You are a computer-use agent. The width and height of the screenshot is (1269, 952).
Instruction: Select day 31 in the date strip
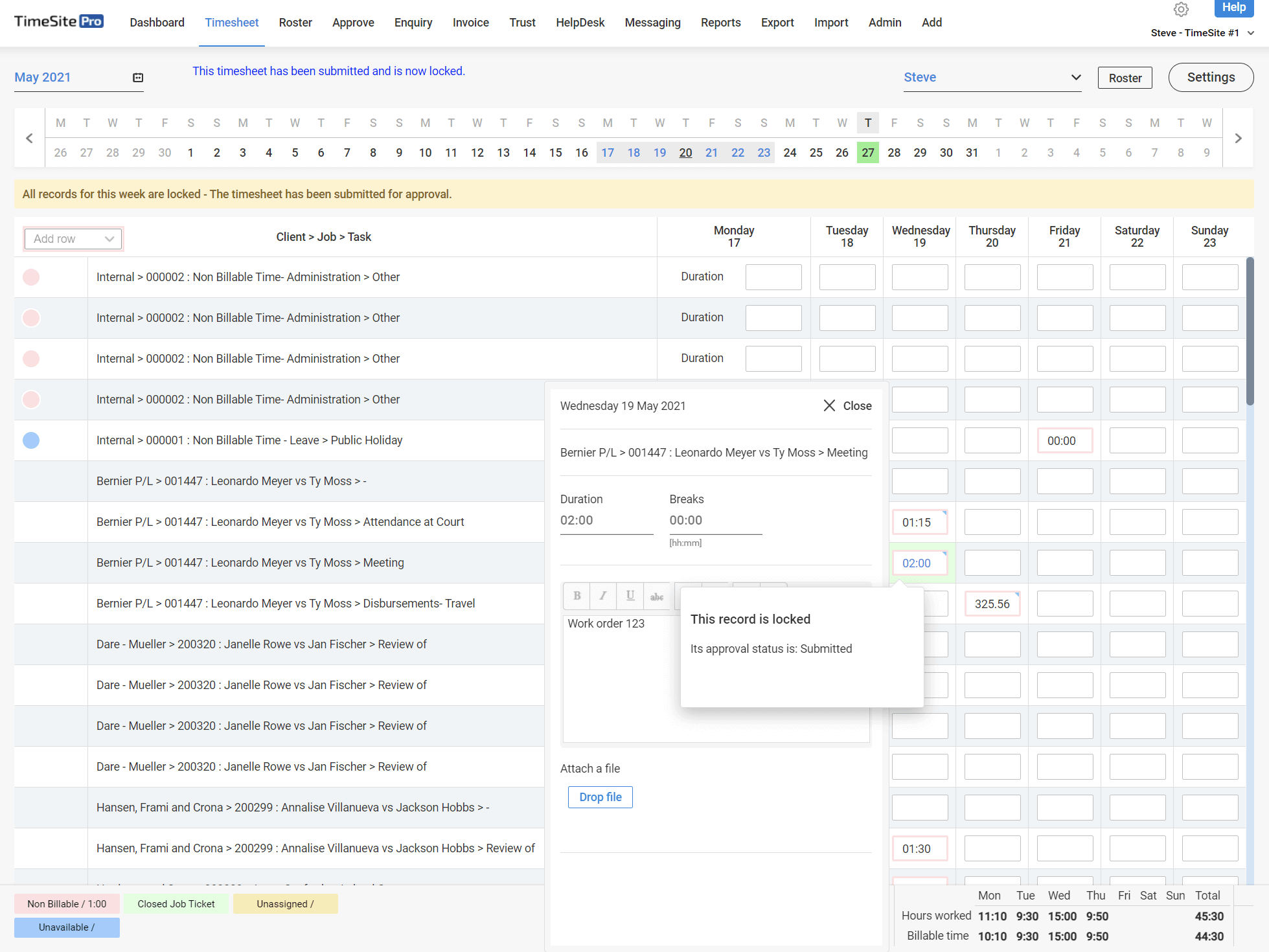pos(972,153)
